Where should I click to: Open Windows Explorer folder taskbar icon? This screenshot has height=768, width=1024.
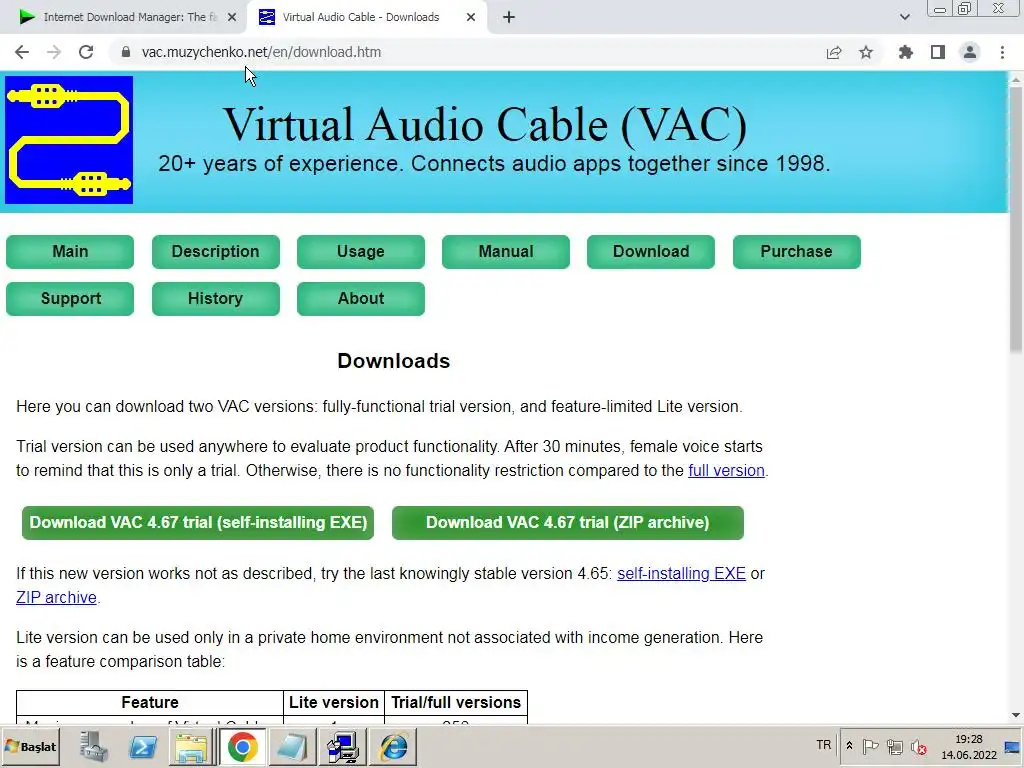tap(191, 746)
